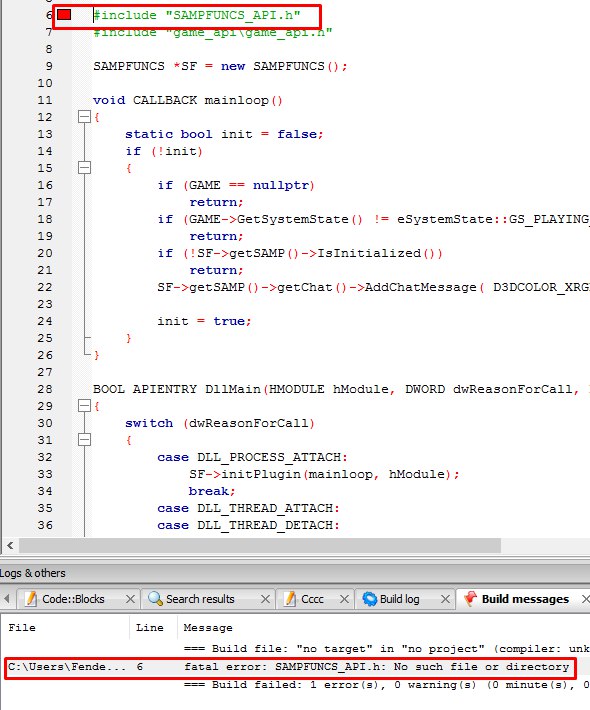Click the 'init = true;' line
Image resolution: width=590 pixels, height=710 pixels.
tap(204, 321)
